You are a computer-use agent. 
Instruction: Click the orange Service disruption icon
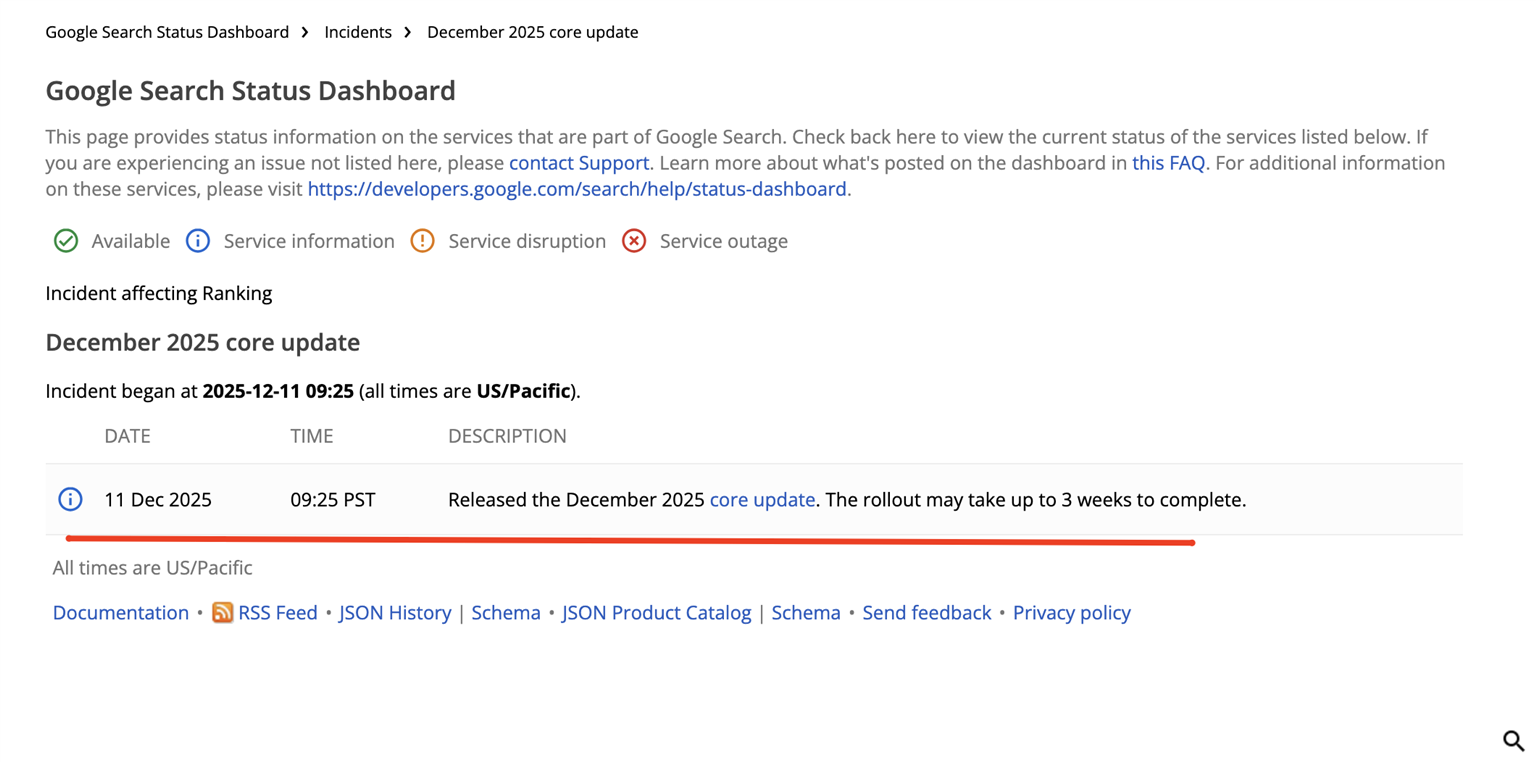[x=423, y=241]
